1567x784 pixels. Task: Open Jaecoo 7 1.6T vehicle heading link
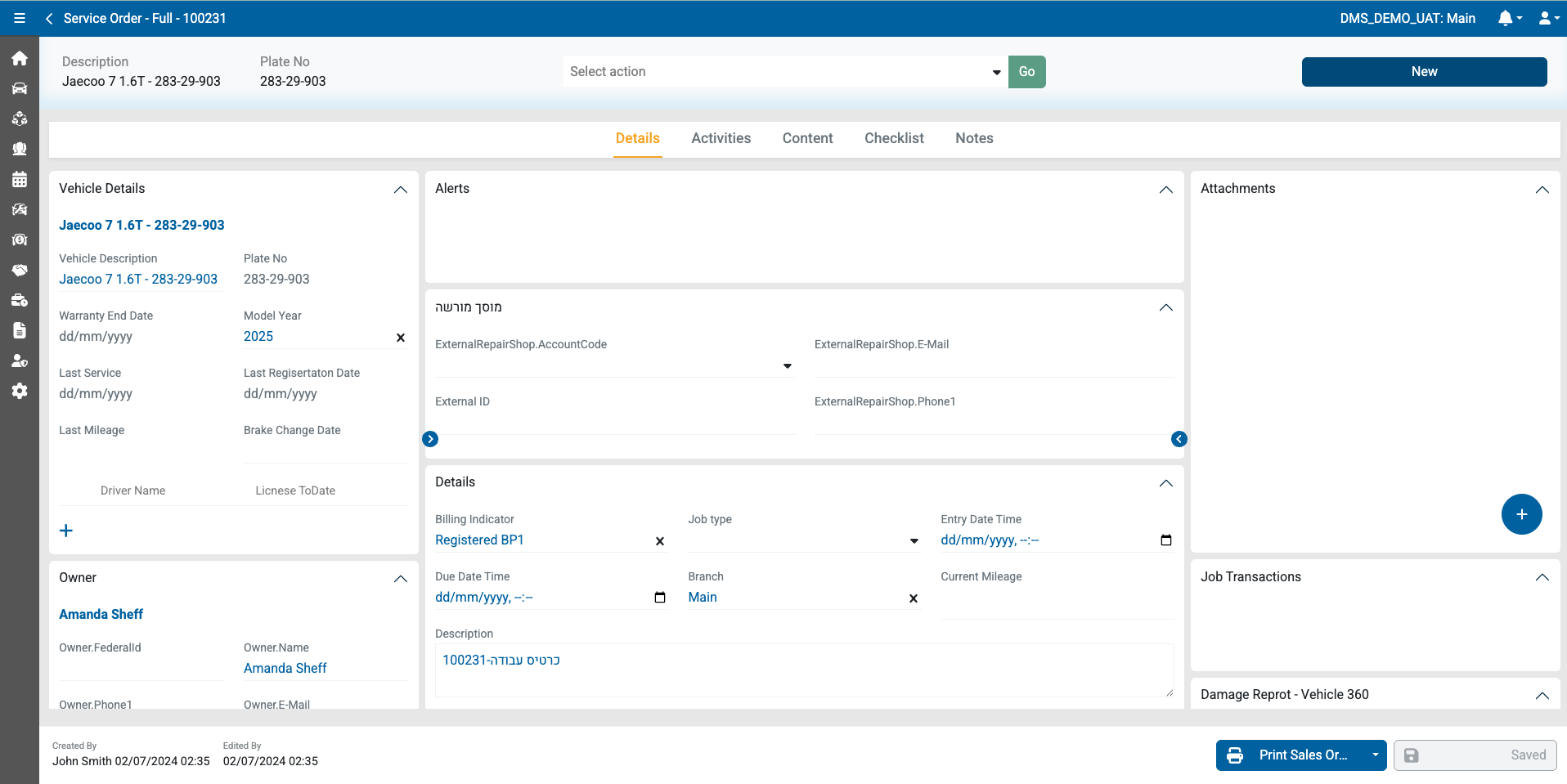[x=141, y=225]
